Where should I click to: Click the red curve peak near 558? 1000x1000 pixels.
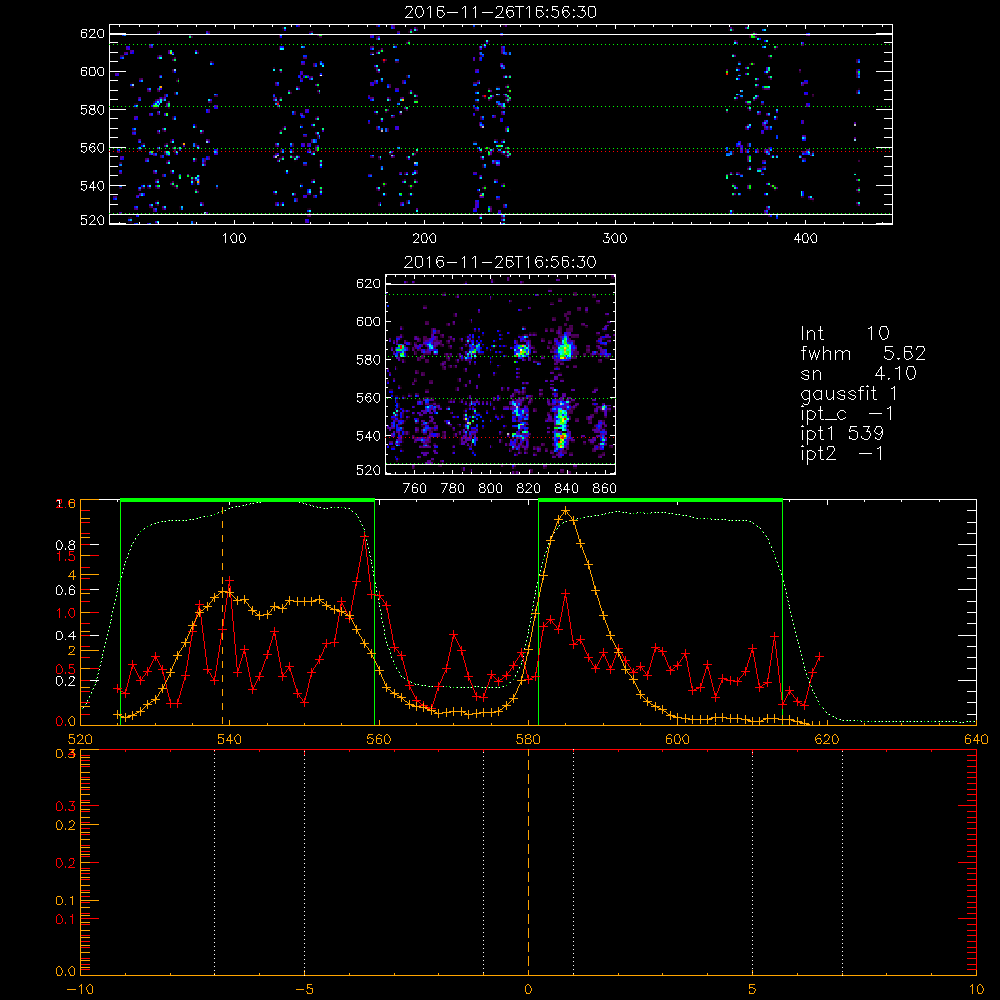tap(364, 537)
